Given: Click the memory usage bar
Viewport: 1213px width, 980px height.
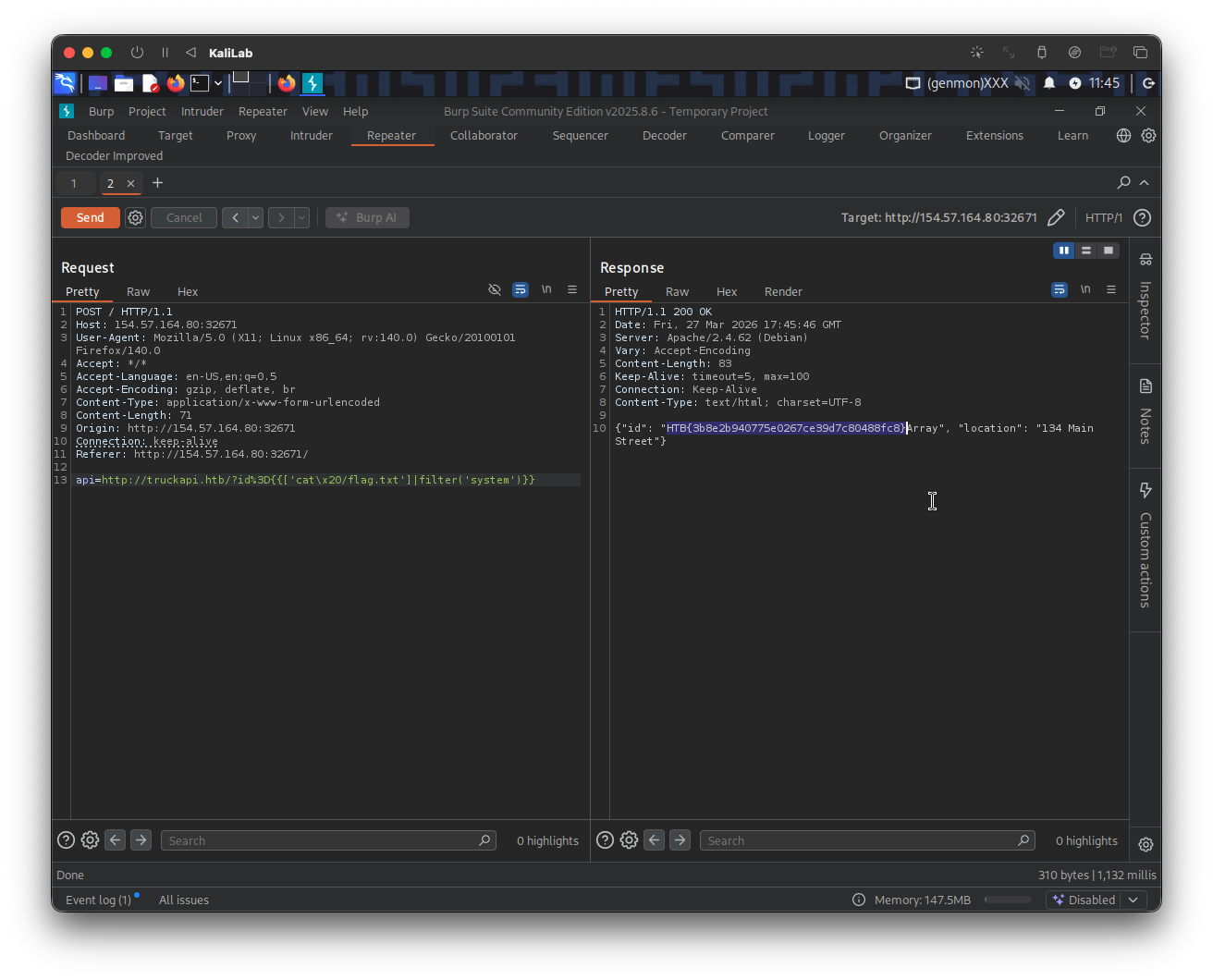Looking at the screenshot, I should (1008, 900).
